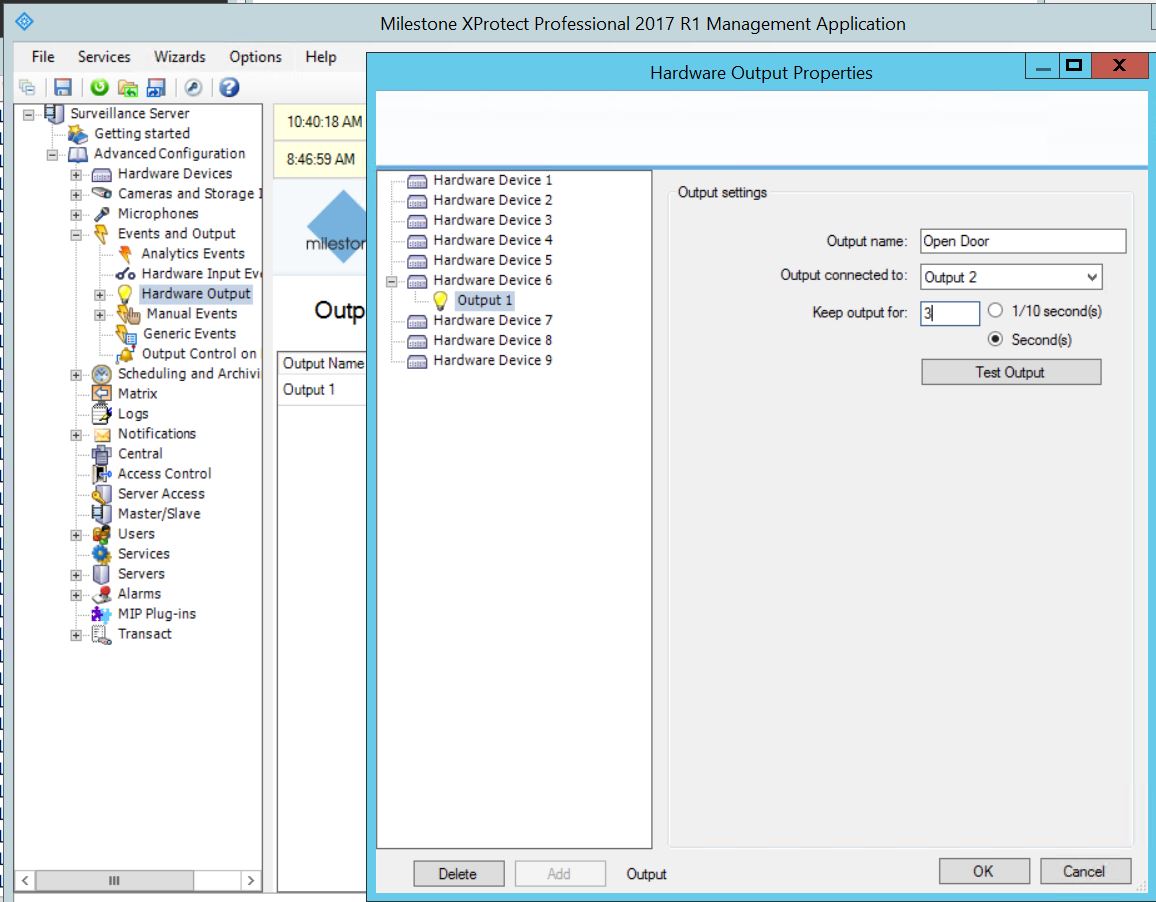1156x902 pixels.
Task: Select the Second(s) radio button
Action: (x=995, y=339)
